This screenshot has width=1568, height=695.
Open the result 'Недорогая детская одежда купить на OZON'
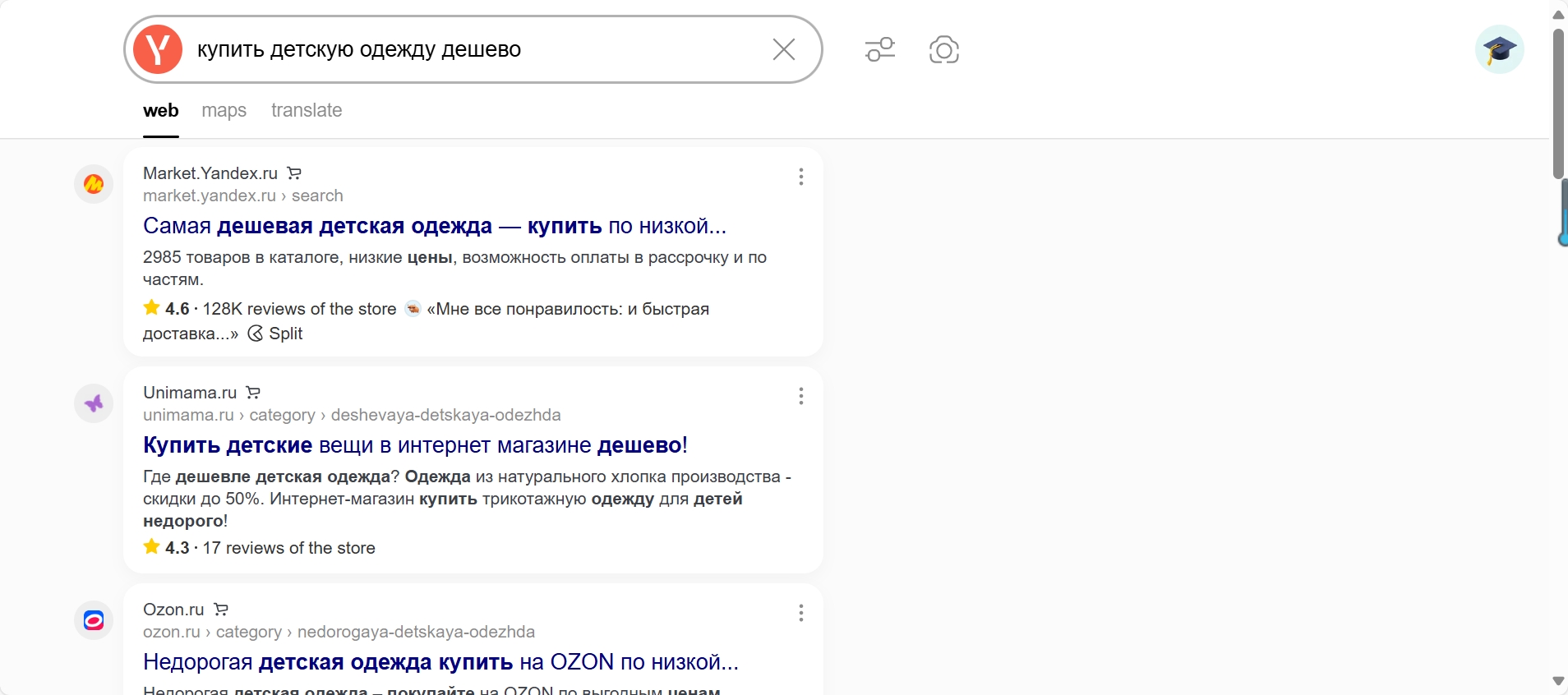(440, 662)
